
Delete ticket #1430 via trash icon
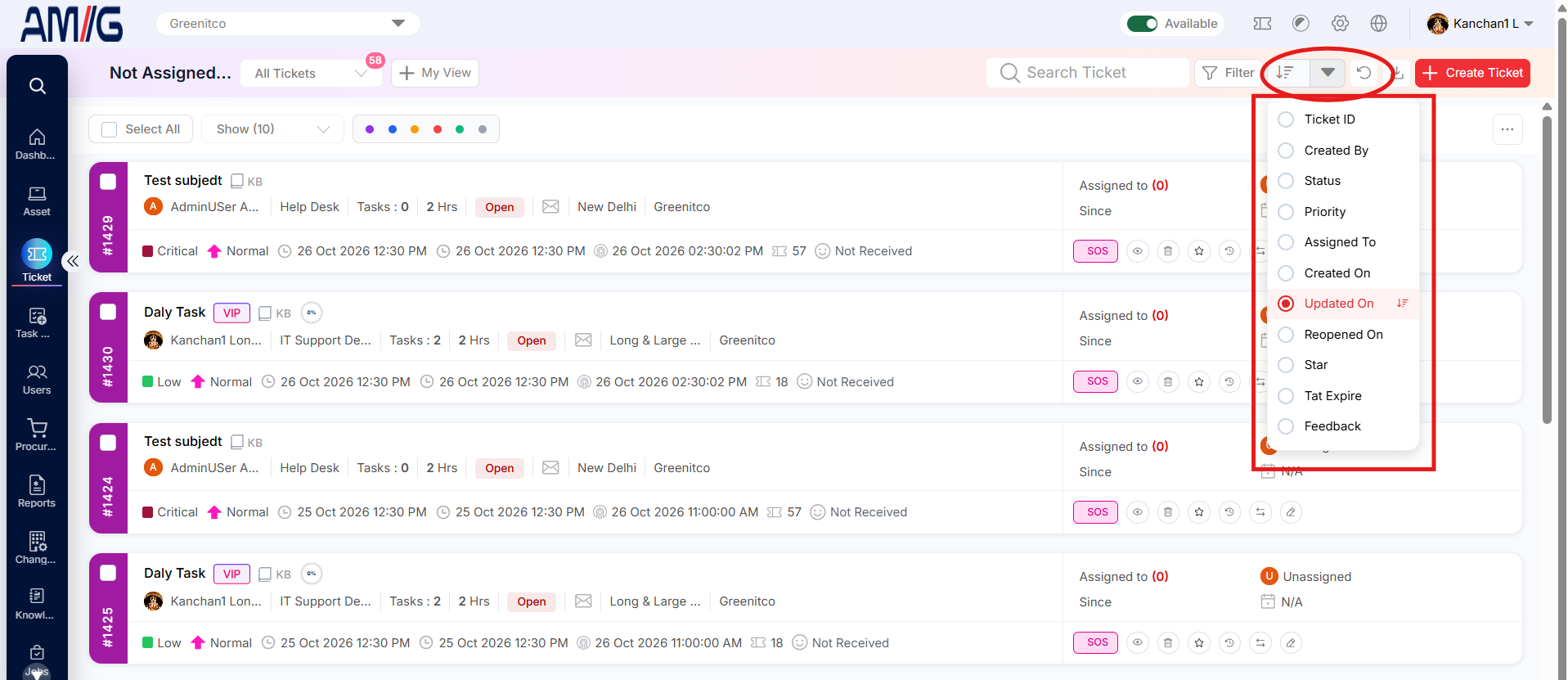pyautogui.click(x=1168, y=381)
